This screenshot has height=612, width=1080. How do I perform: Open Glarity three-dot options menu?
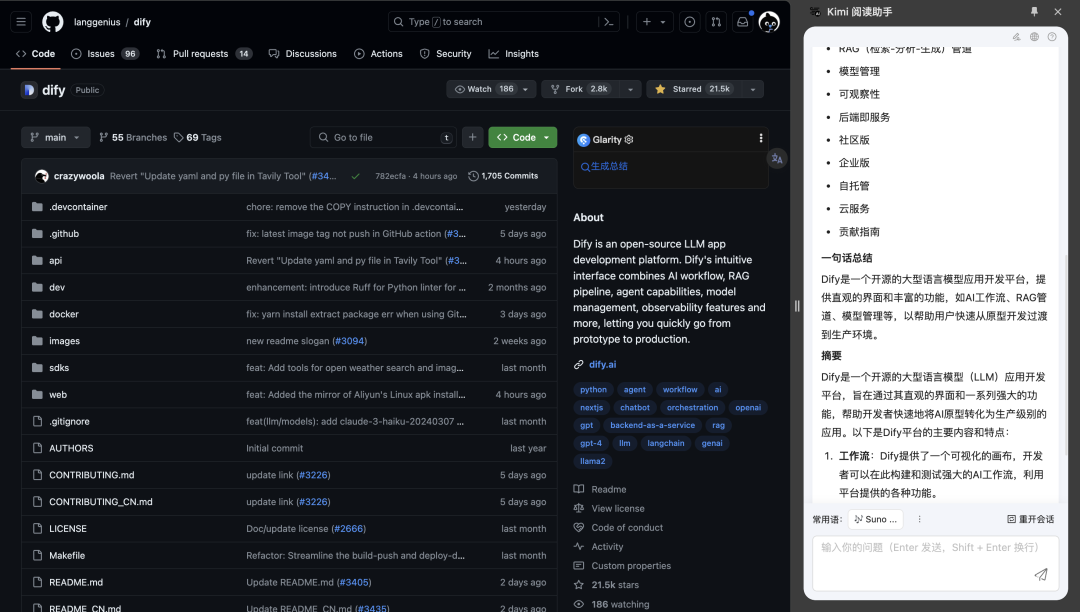(x=761, y=138)
